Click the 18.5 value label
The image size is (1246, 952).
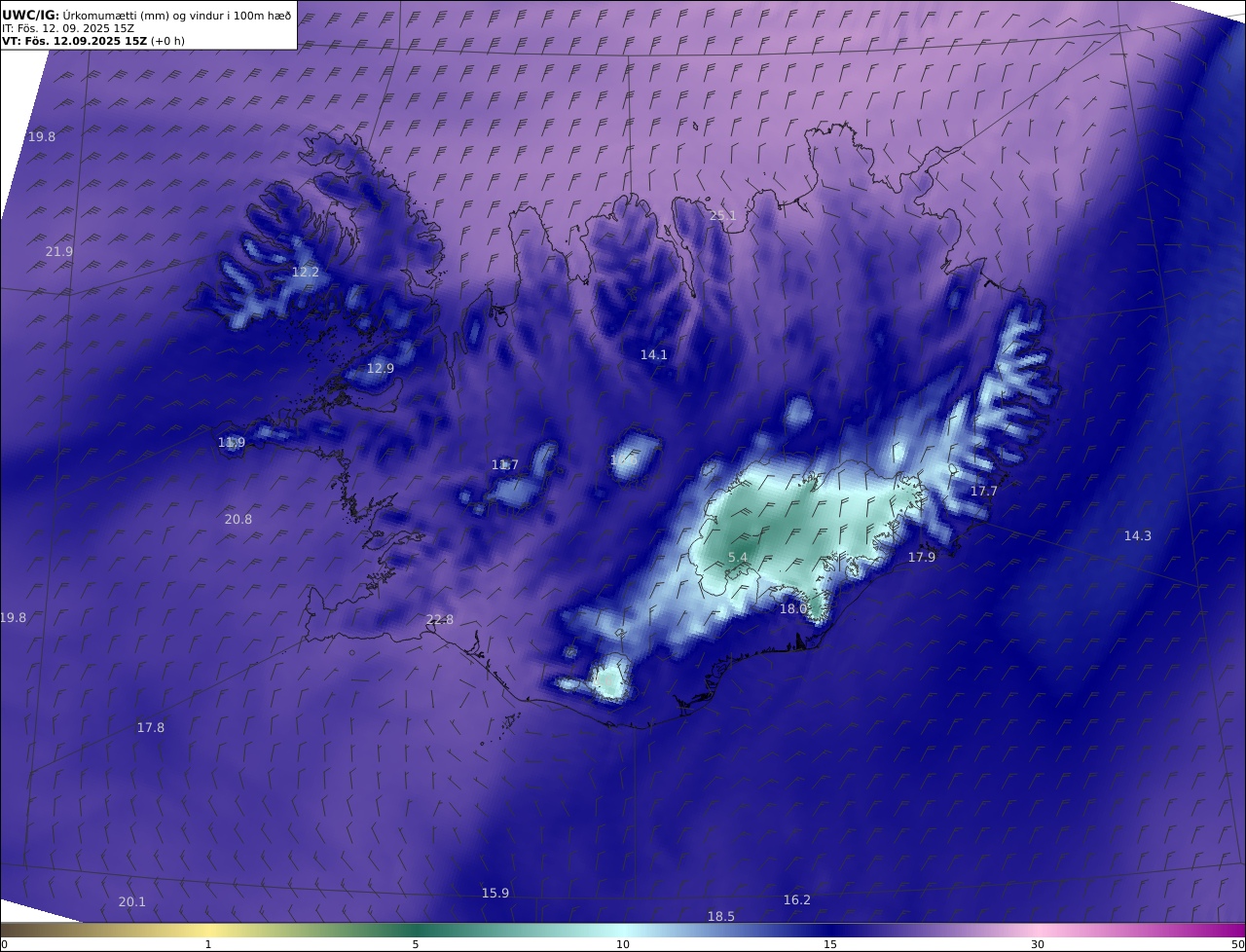721,916
